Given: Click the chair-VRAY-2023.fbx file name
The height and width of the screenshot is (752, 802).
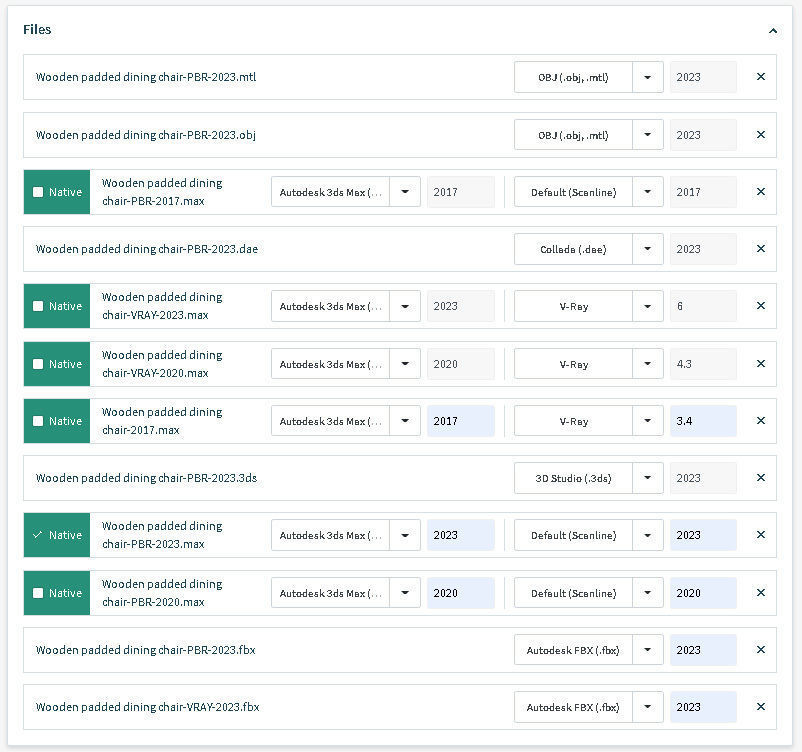Looking at the screenshot, I should click(x=147, y=707).
